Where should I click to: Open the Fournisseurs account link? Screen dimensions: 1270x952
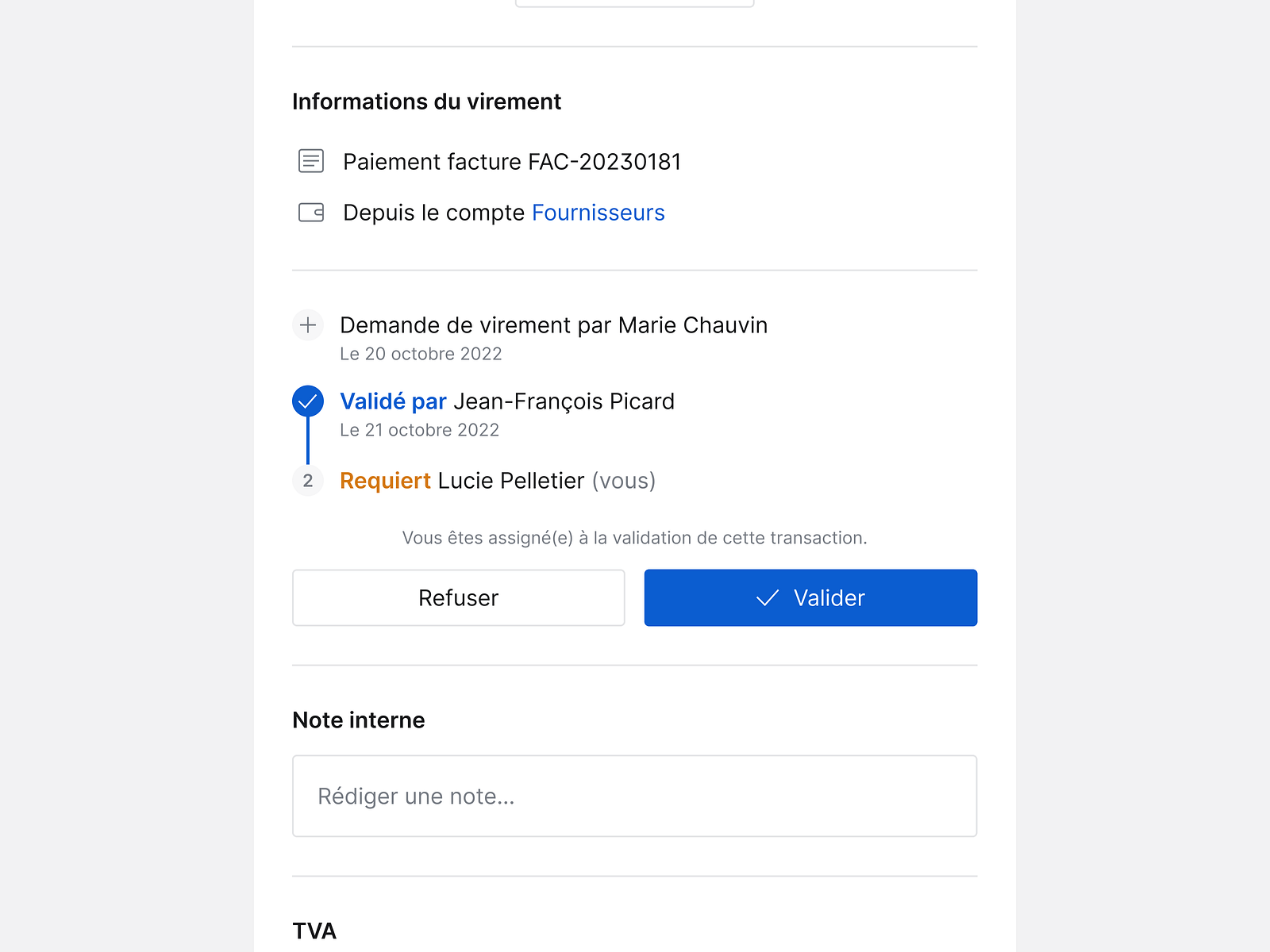coord(598,212)
